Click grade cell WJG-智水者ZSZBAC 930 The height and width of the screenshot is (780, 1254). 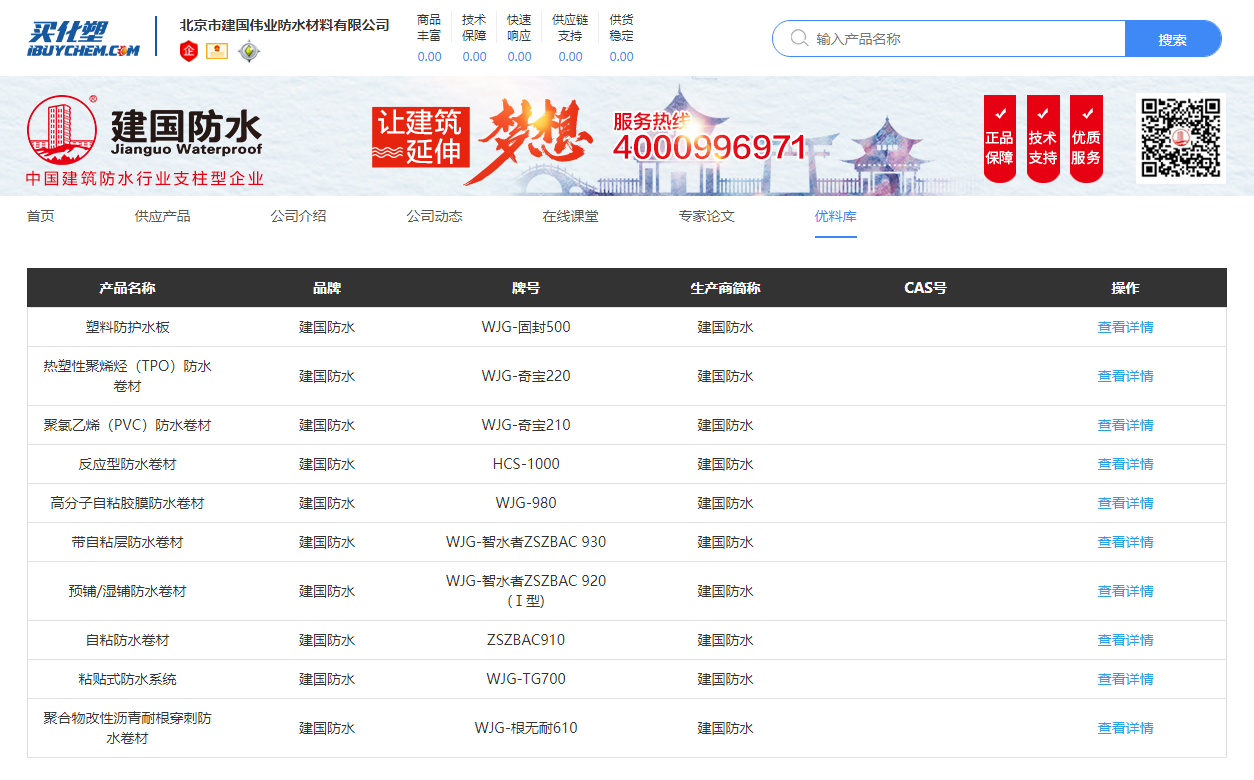(526, 542)
